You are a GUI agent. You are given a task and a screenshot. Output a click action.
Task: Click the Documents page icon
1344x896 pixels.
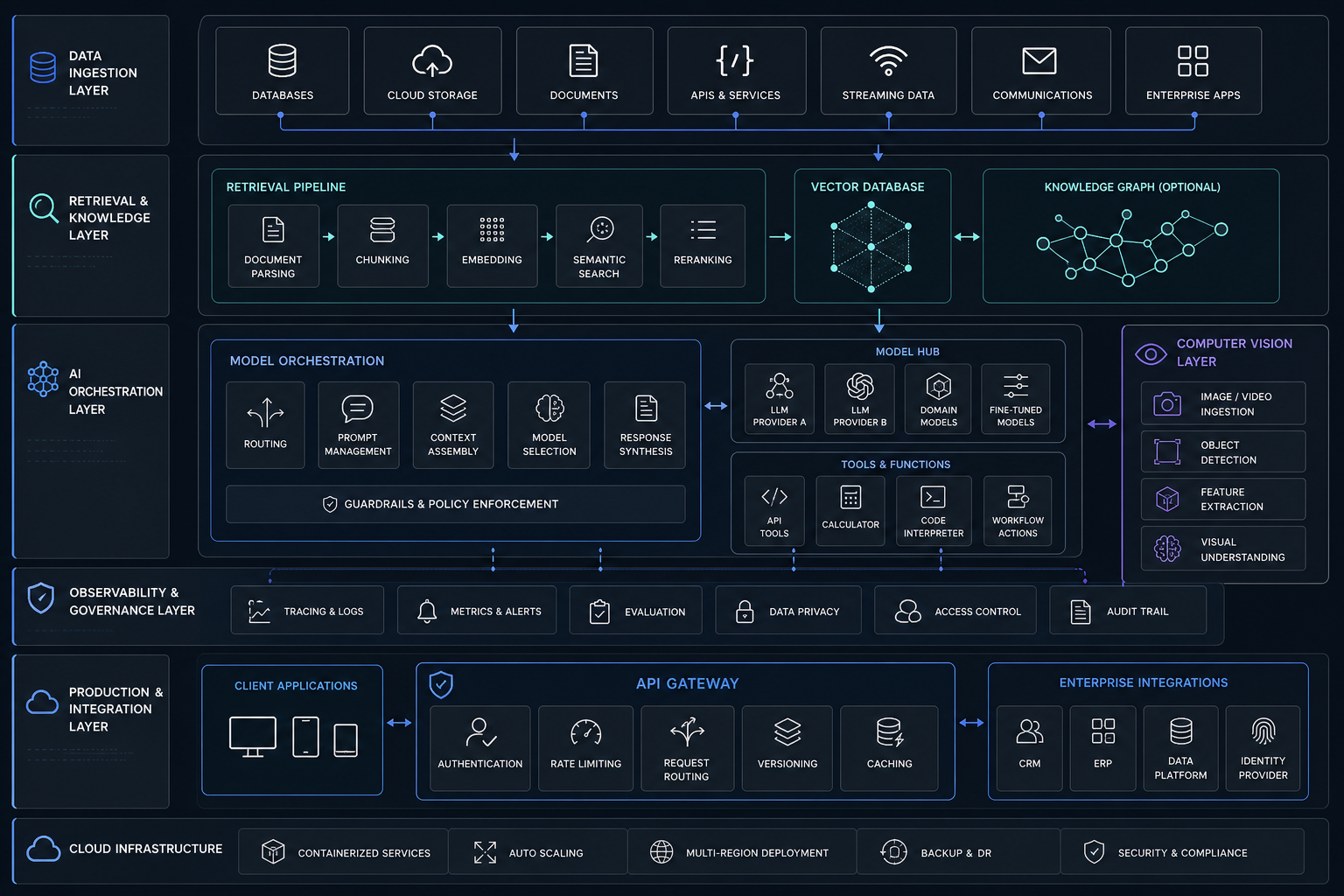tap(584, 60)
